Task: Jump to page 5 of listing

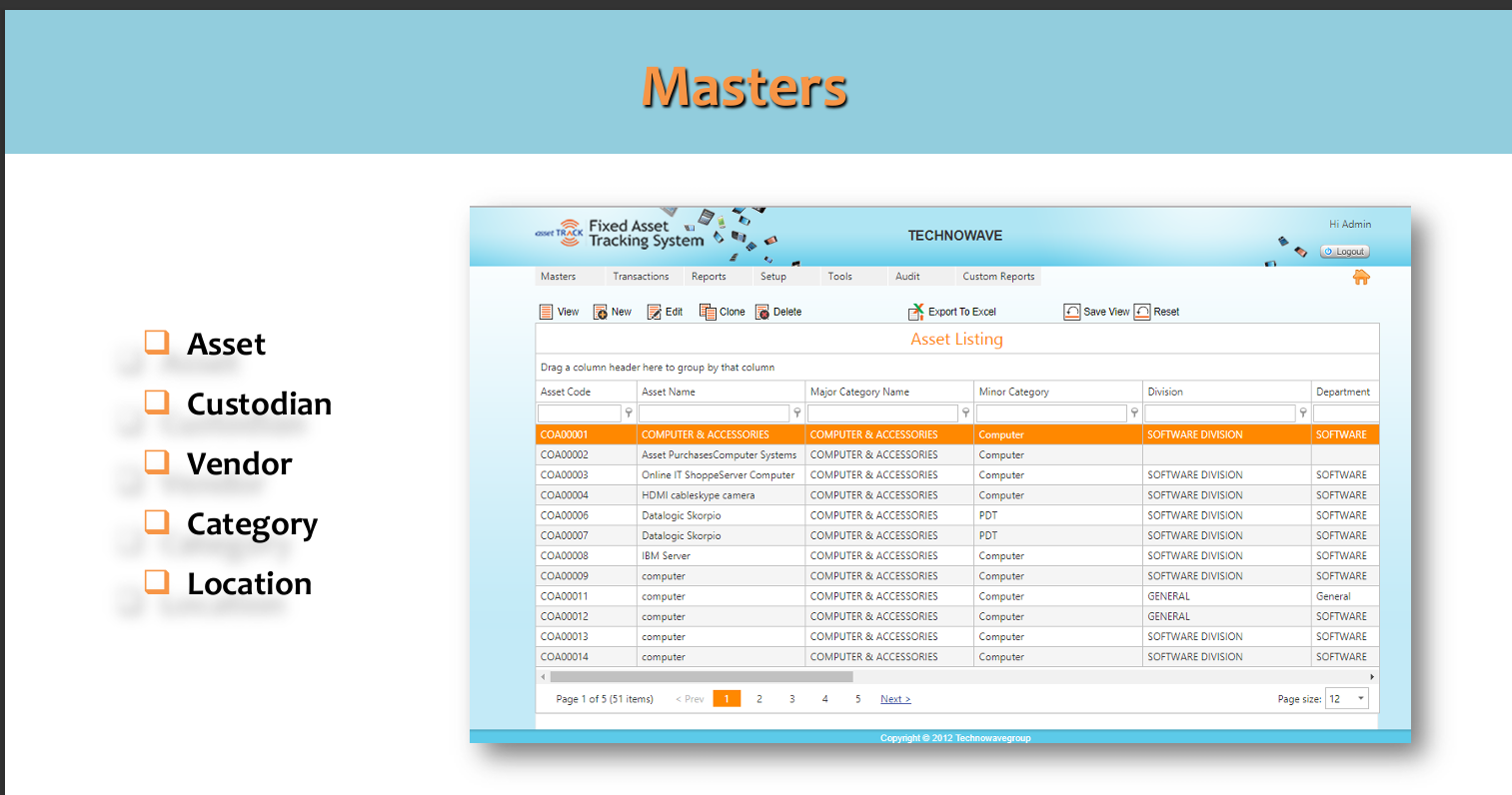Action: (857, 699)
